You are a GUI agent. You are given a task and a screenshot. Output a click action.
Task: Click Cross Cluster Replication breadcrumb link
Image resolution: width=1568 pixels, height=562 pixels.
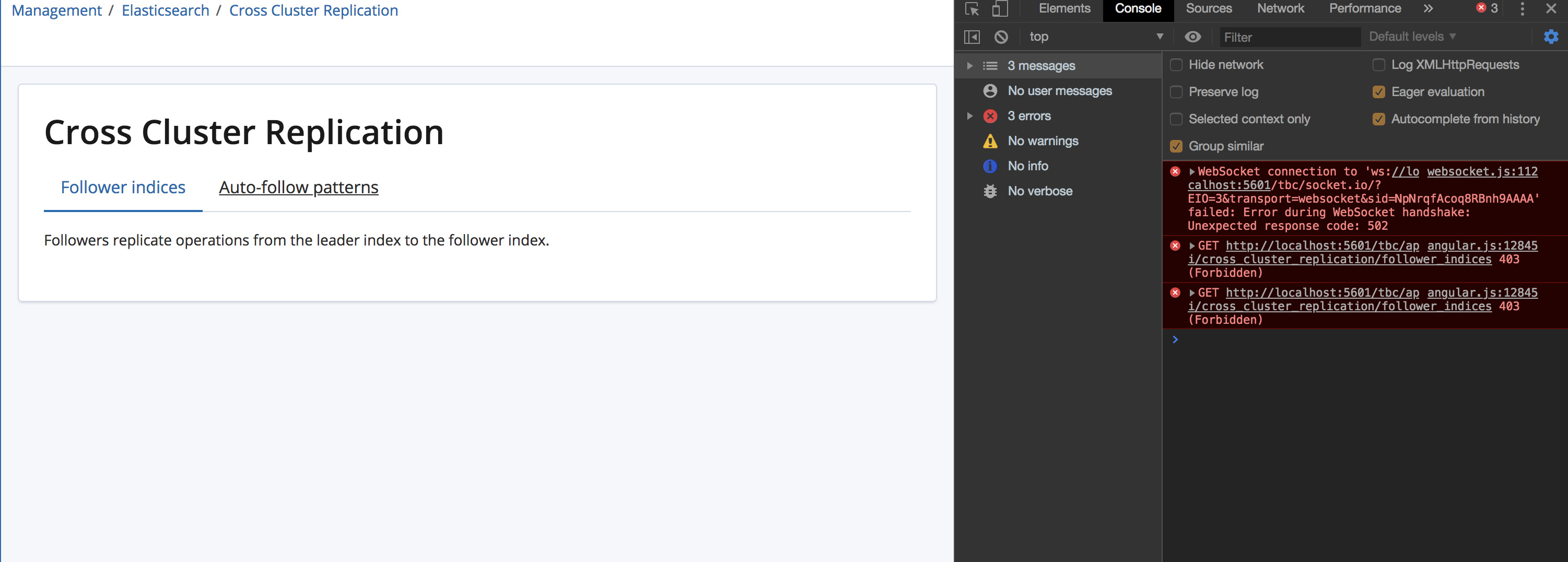pos(313,10)
